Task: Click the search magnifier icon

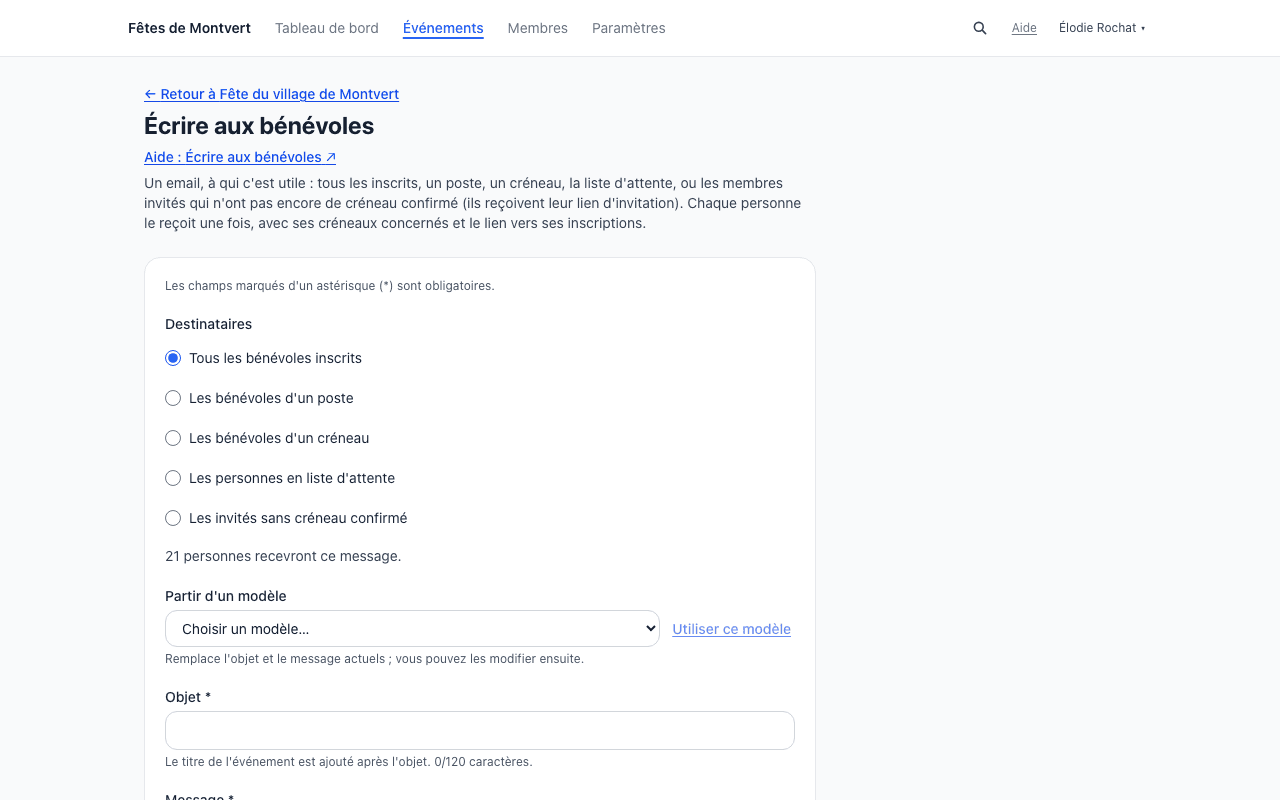Action: click(980, 28)
